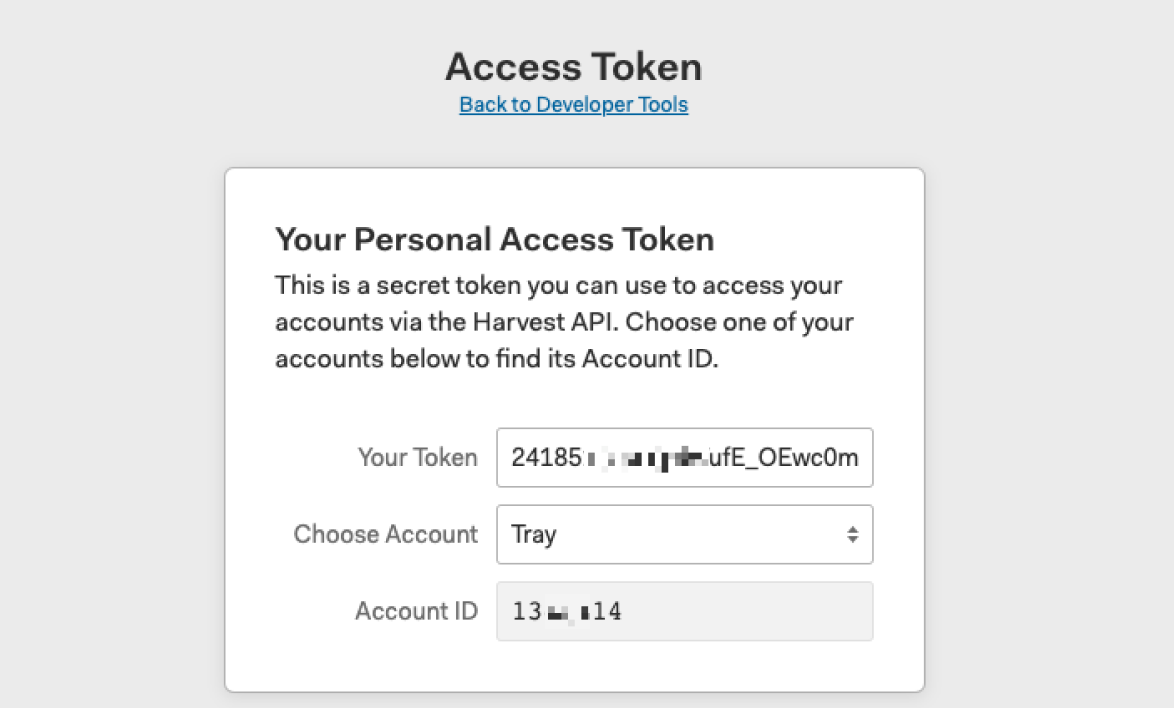
Task: Click the Your Token label
Action: click(418, 457)
